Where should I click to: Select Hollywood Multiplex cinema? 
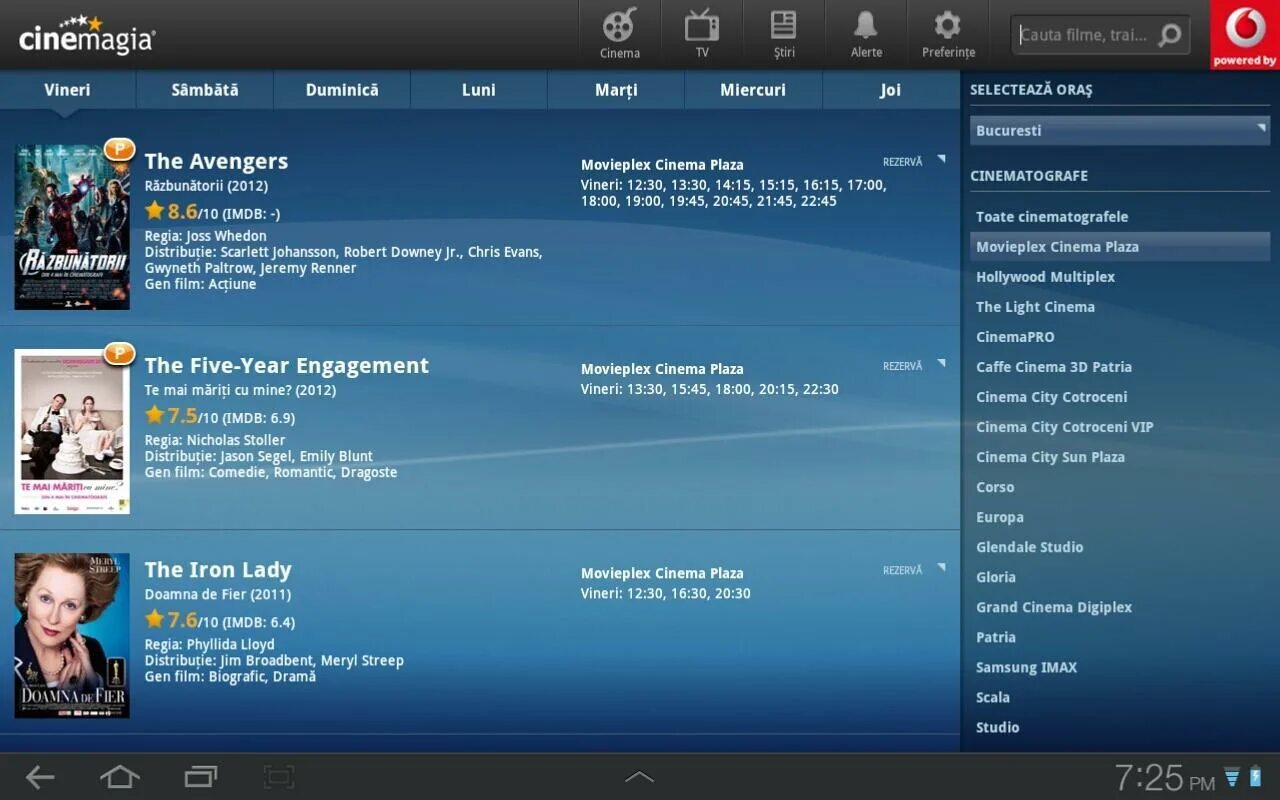(1045, 277)
